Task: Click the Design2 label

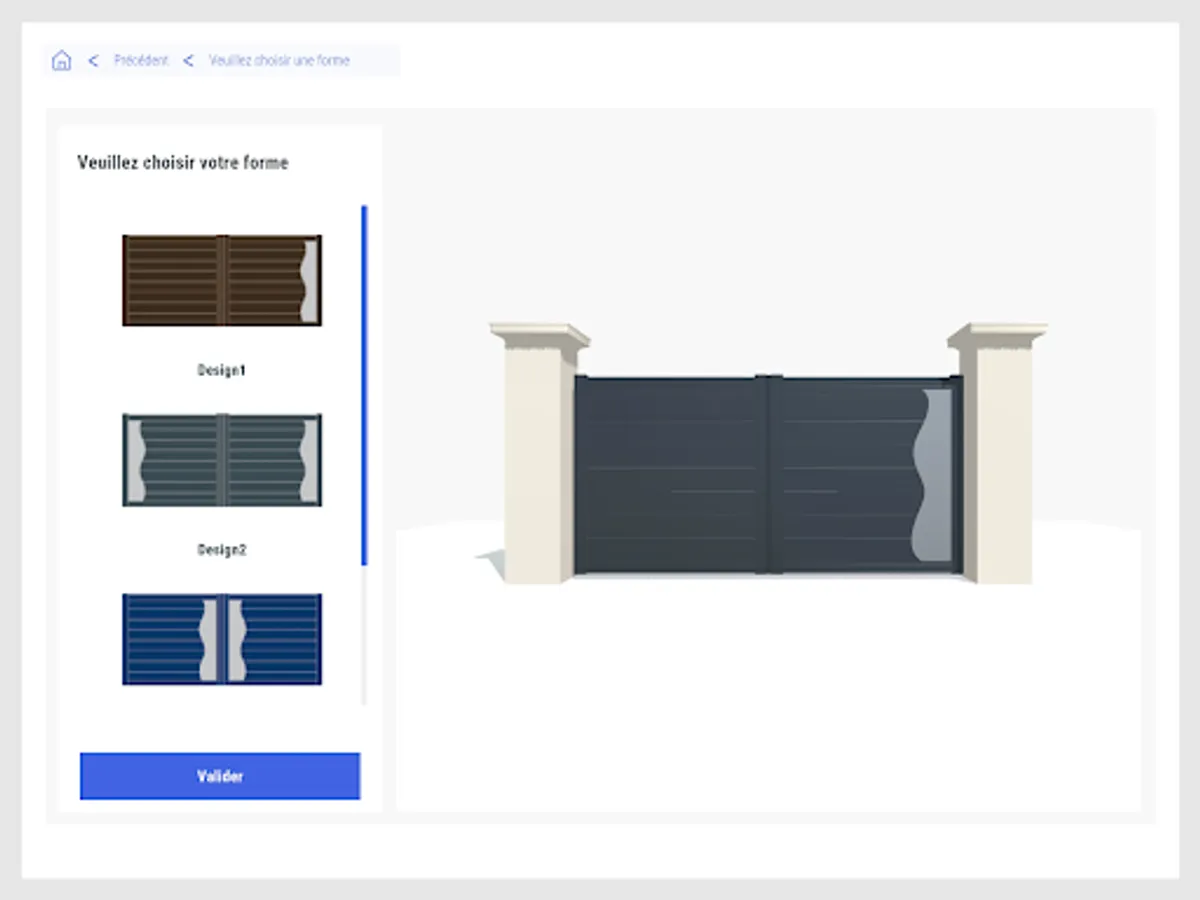Action: coord(222,550)
